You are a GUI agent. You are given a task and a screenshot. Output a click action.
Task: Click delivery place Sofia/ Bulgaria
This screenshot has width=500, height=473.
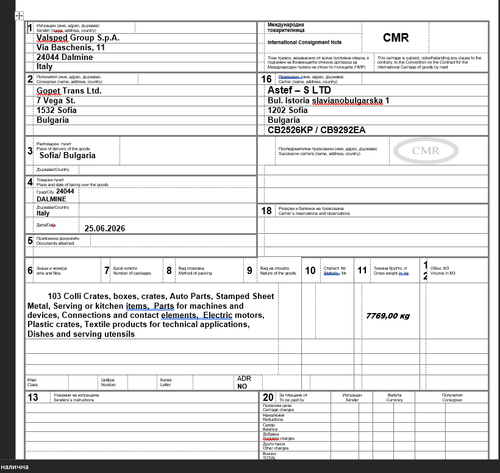coord(67,155)
